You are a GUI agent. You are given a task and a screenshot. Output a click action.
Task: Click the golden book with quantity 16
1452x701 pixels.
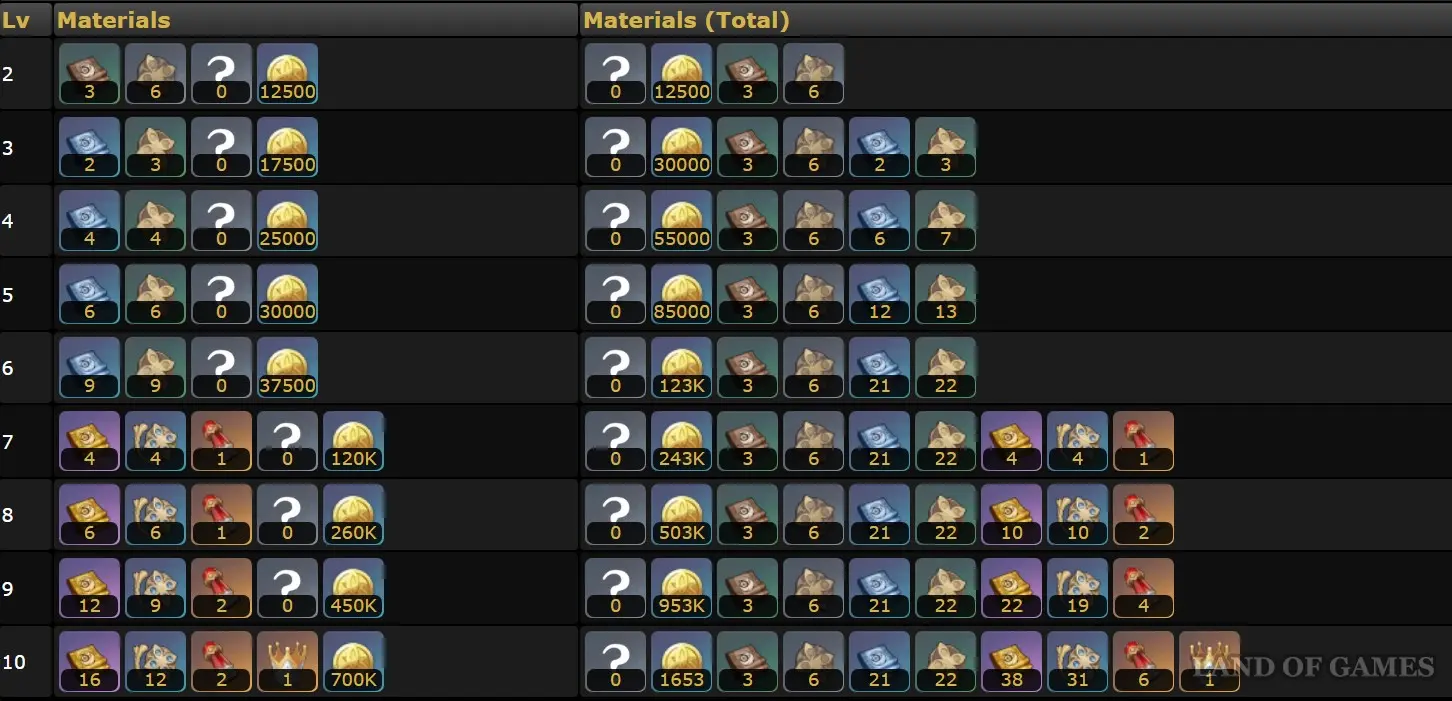[x=90, y=661]
